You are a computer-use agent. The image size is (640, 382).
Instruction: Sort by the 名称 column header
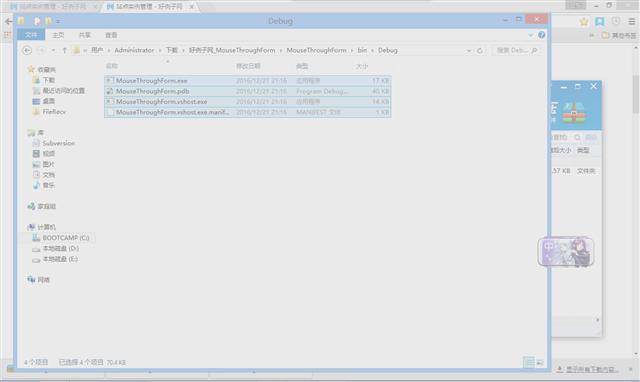coord(111,66)
